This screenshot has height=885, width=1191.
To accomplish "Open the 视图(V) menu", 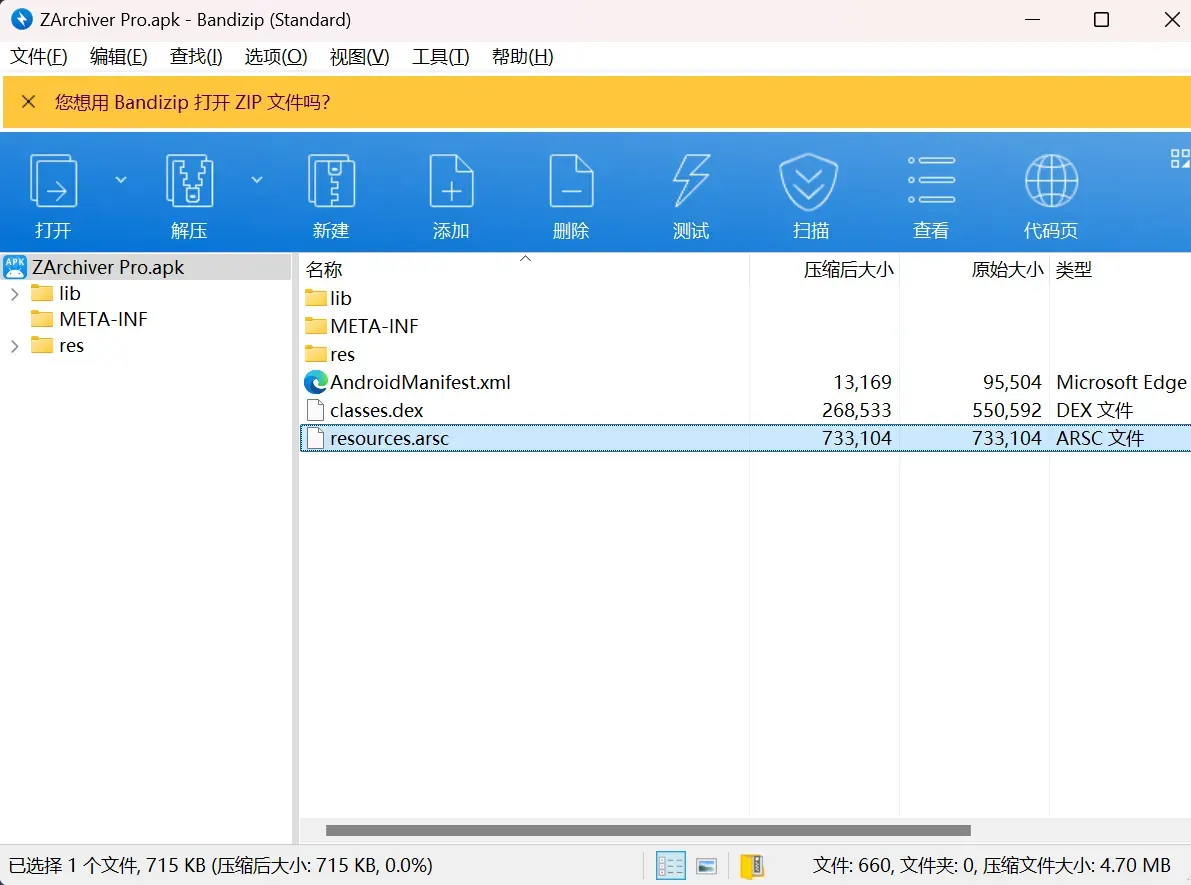I will [359, 57].
